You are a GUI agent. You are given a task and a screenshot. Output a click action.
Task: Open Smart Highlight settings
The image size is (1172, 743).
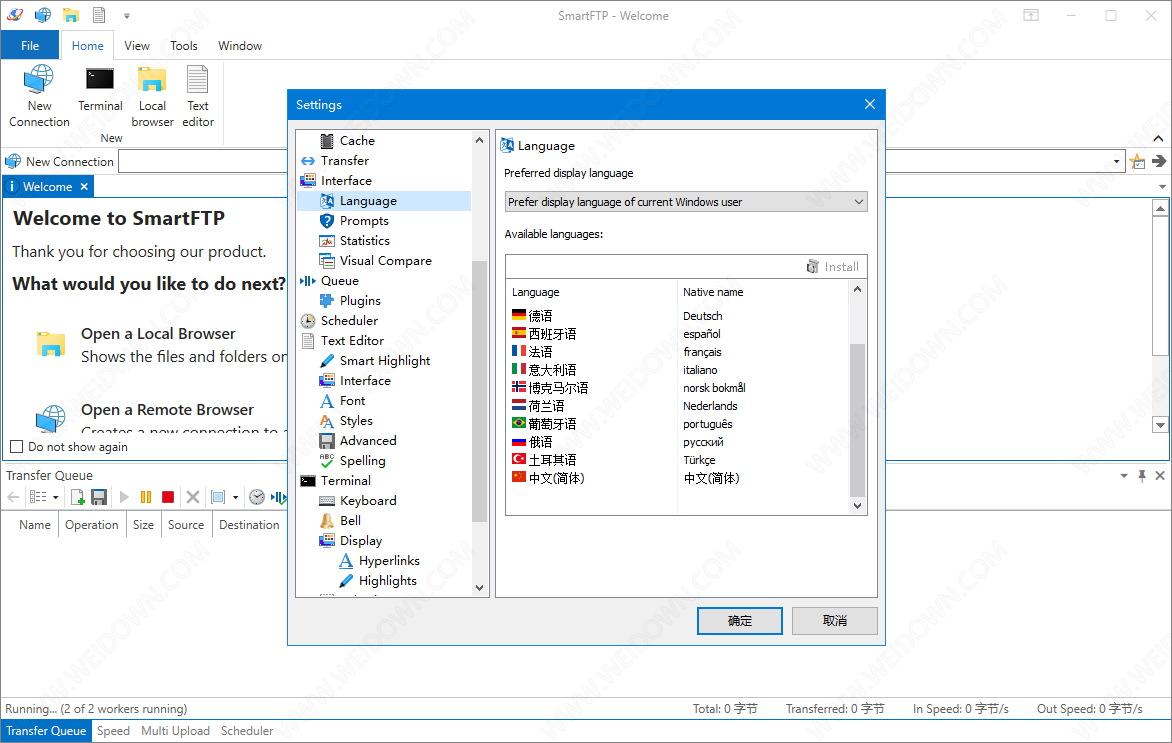(x=385, y=360)
